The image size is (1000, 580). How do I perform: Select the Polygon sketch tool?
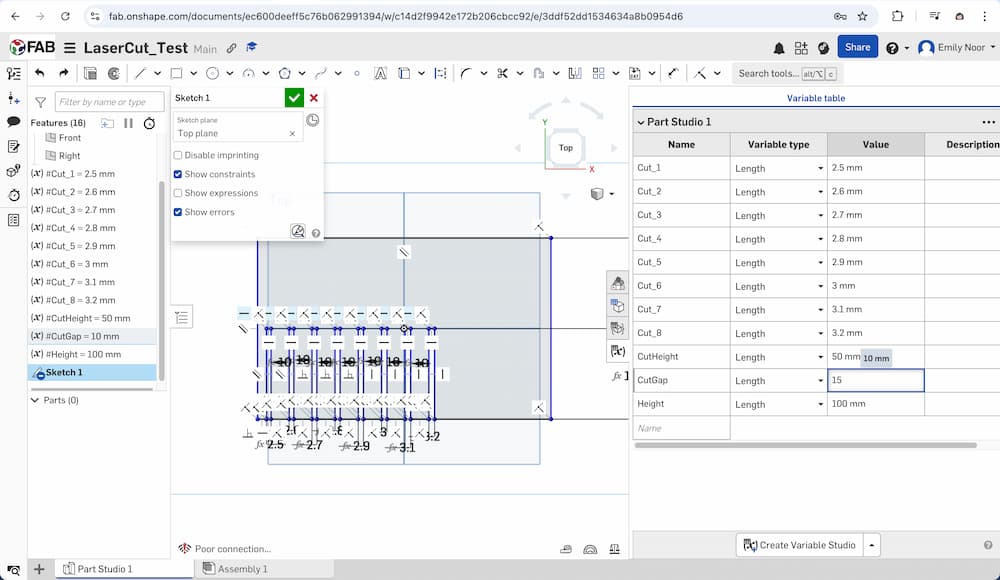tap(284, 73)
